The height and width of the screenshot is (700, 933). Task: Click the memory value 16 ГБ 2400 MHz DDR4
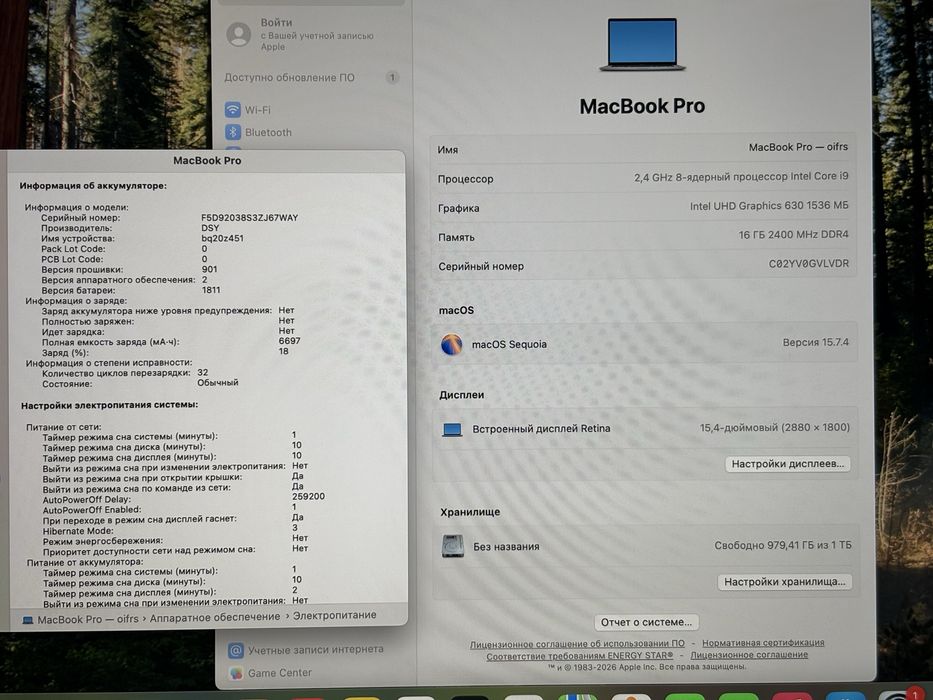click(x=793, y=235)
